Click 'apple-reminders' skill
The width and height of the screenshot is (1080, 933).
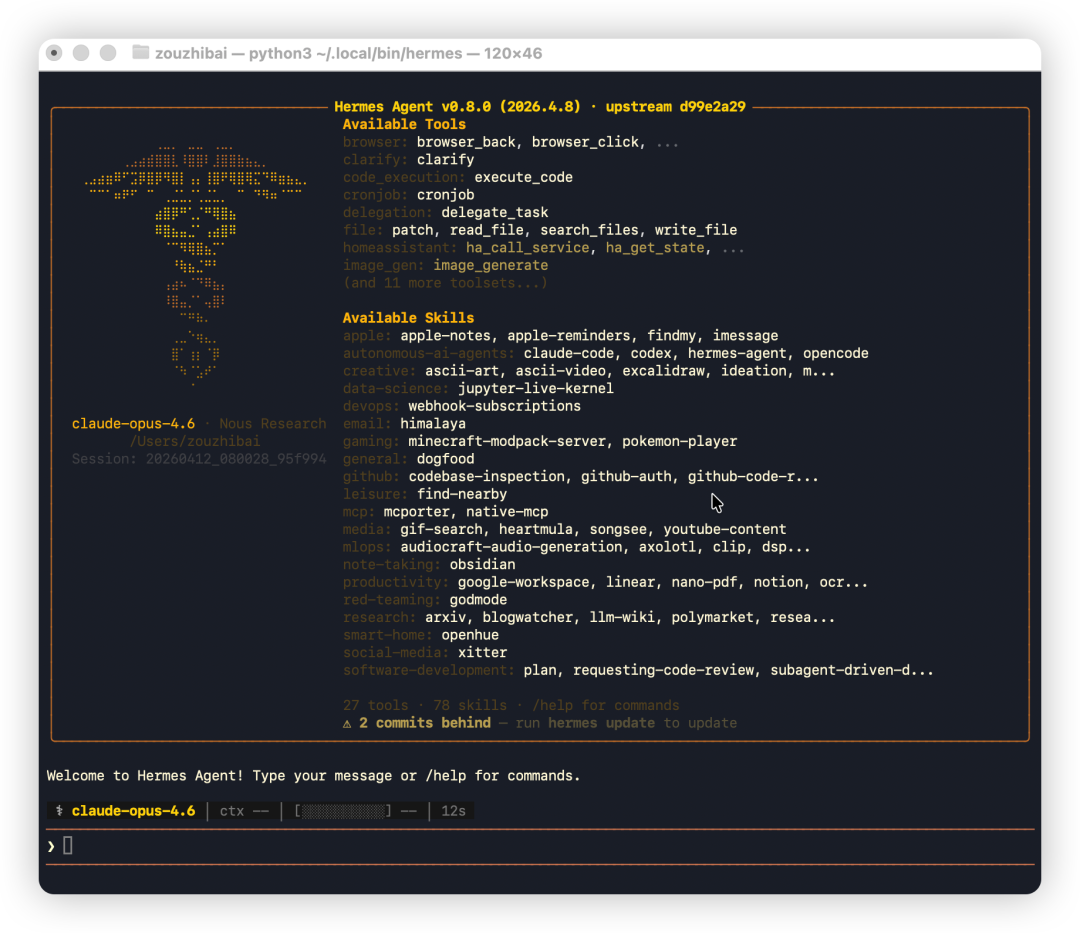tap(568, 336)
